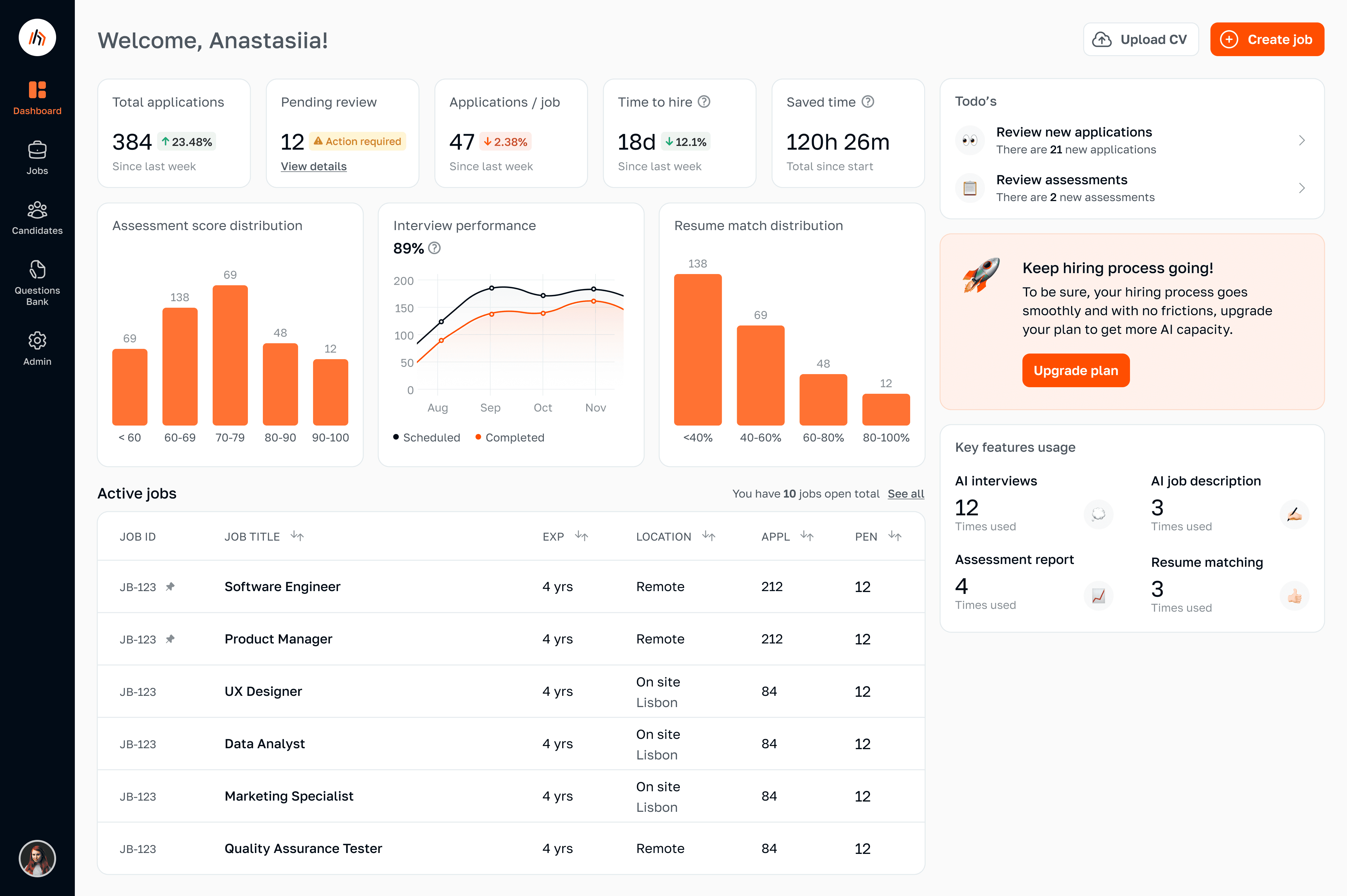
Task: Click the 90-100 assessment score bar
Action: click(x=330, y=392)
